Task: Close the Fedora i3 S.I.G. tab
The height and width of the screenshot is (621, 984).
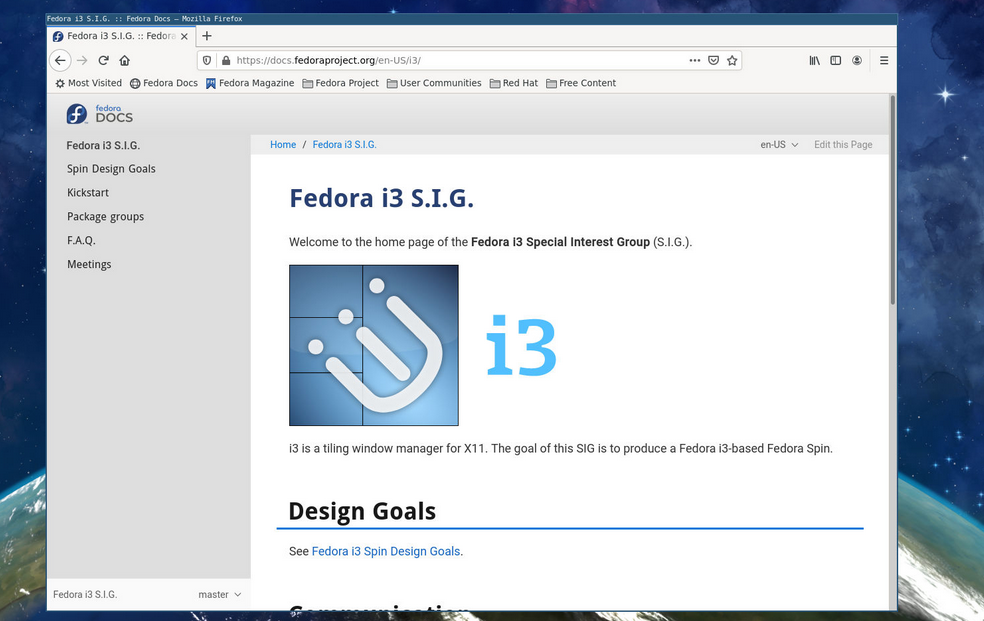Action: pos(184,36)
